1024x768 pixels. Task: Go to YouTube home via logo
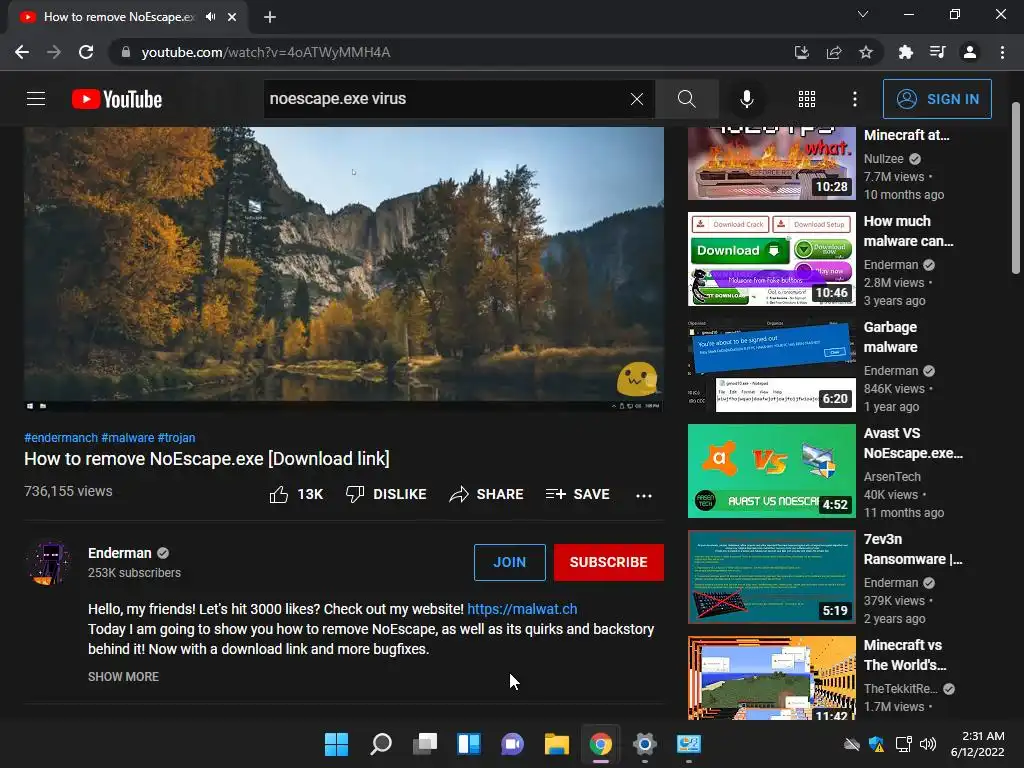pyautogui.click(x=117, y=99)
